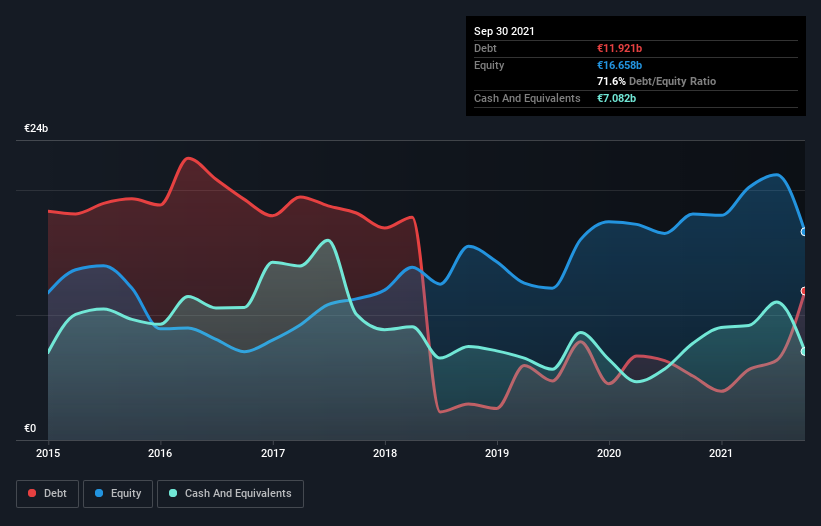Viewport: 821px width, 526px height.
Task: Click the teal Cash And Equivalents legend dot
Action: pyautogui.click(x=173, y=493)
